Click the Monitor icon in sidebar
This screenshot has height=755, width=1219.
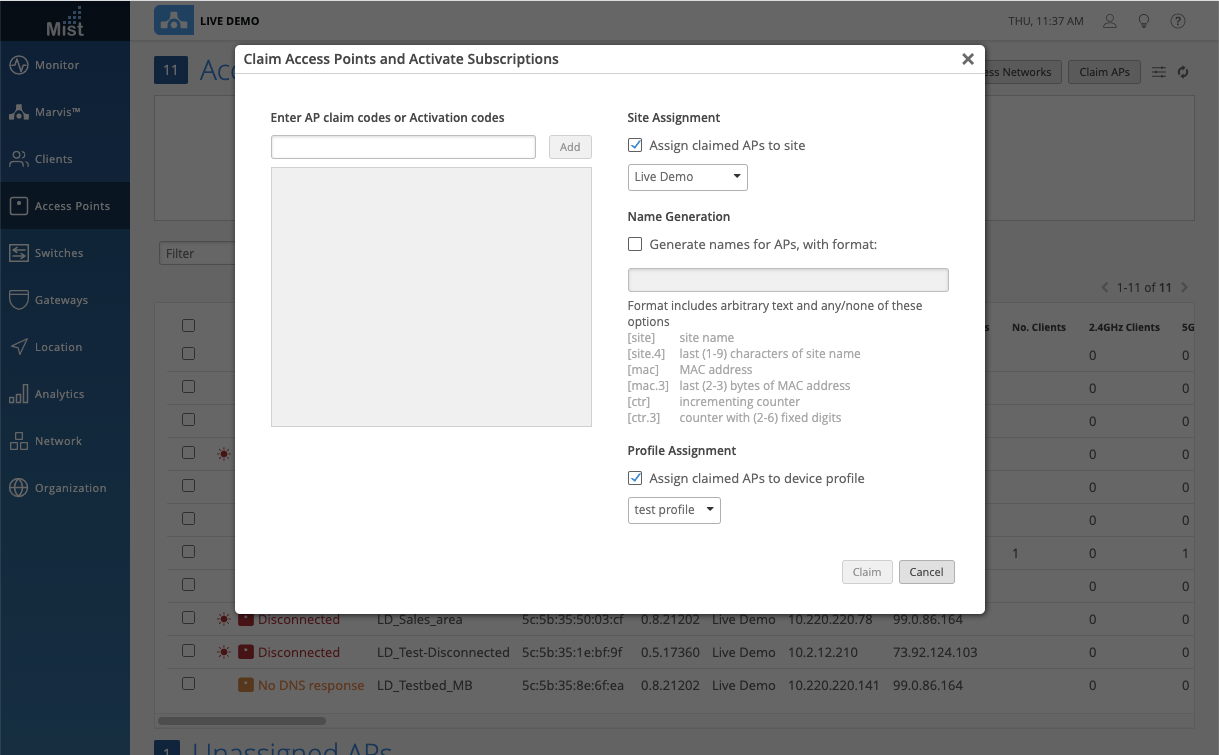point(18,65)
